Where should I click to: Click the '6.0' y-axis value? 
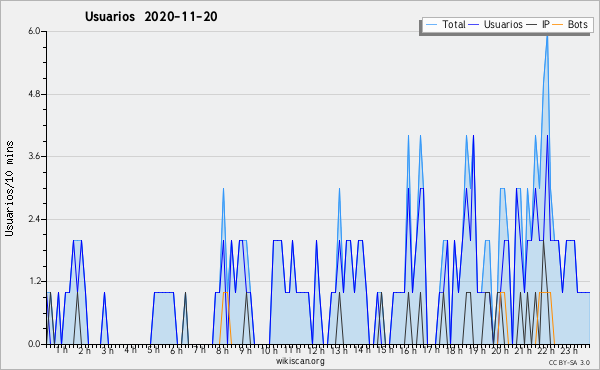[x=34, y=31]
